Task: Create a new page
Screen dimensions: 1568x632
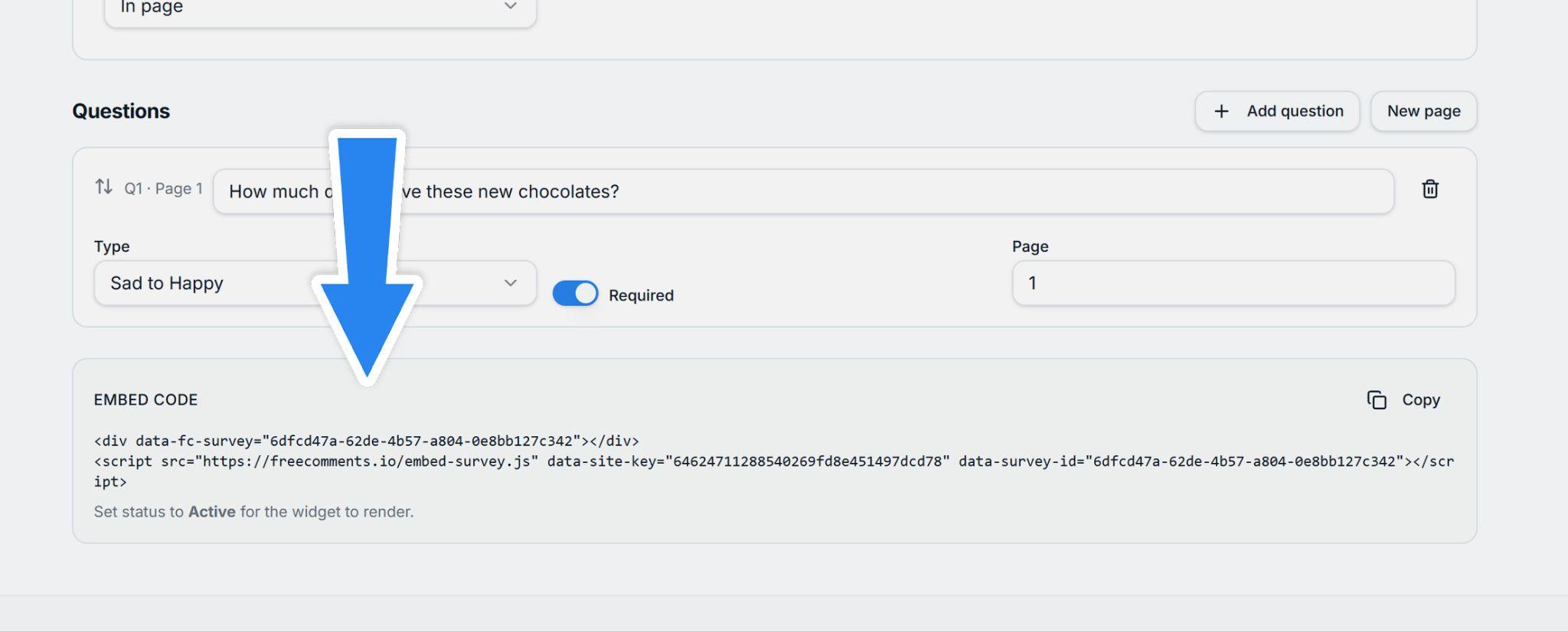Action: (x=1423, y=111)
